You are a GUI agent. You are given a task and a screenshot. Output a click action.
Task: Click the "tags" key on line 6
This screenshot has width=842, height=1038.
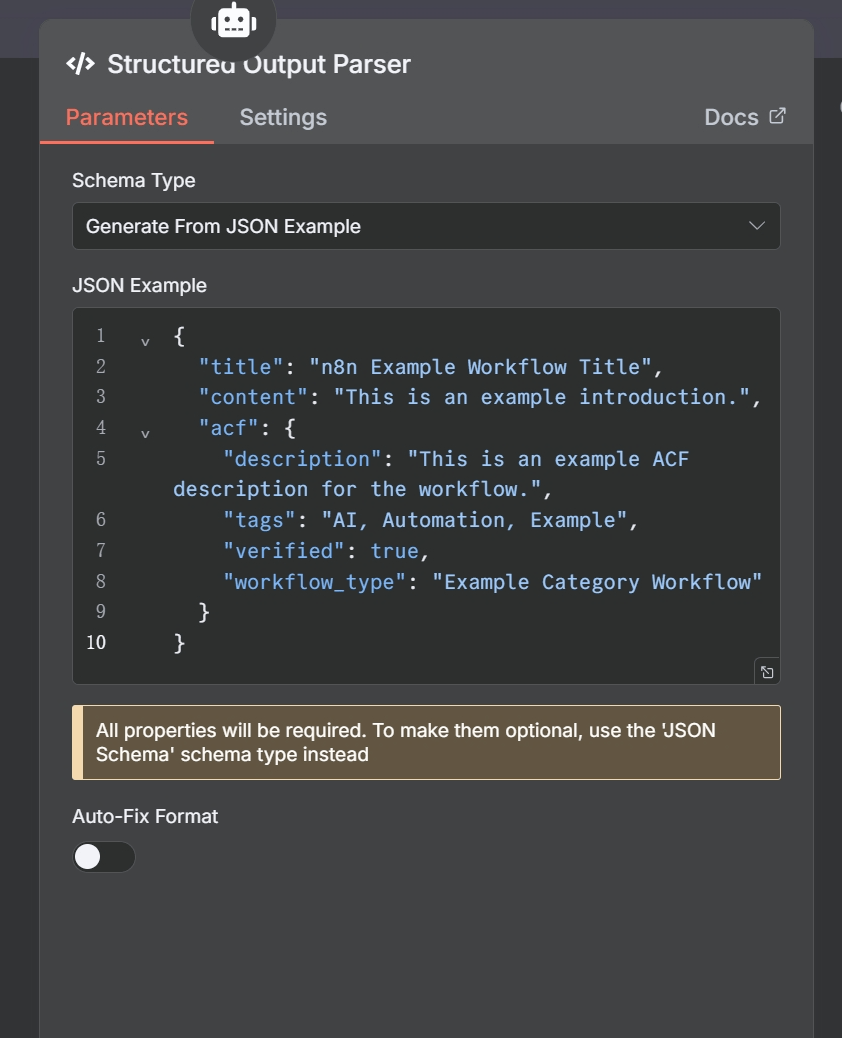coord(259,520)
